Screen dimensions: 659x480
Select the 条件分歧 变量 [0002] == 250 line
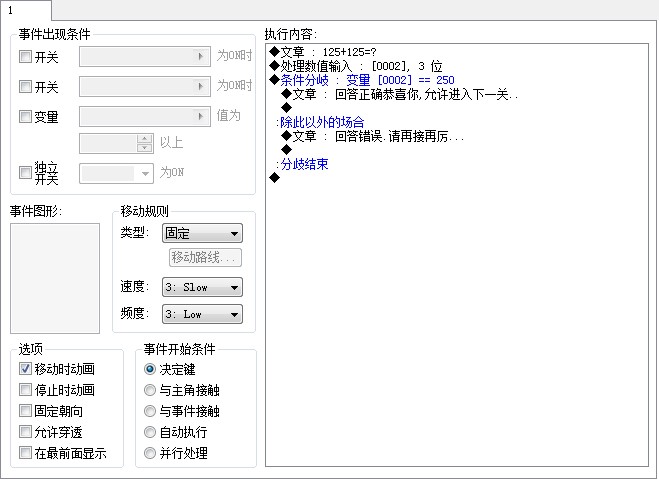[362, 80]
